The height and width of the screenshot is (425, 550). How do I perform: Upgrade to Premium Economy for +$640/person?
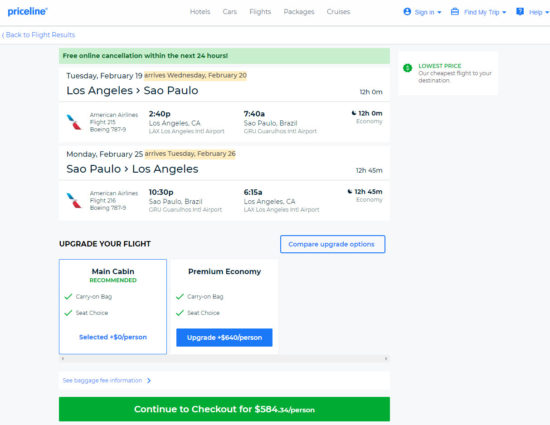click(x=224, y=337)
